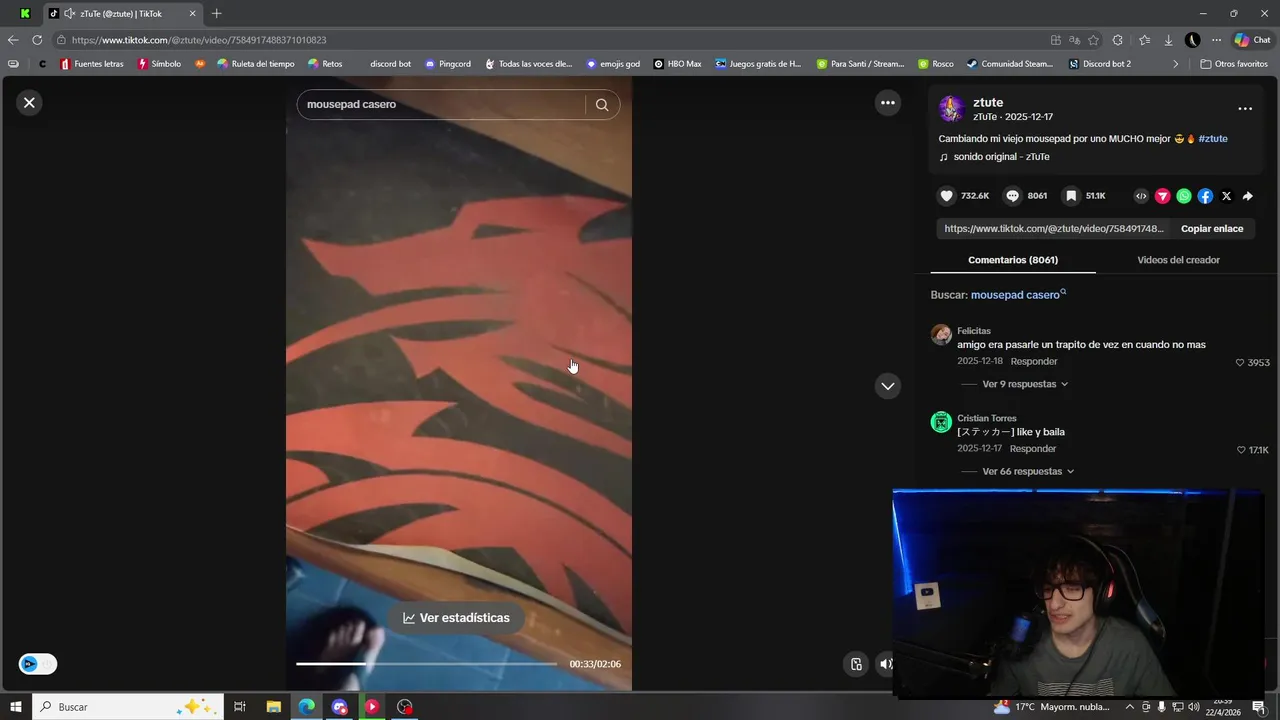This screenshot has width=1280, height=720.
Task: Open sonido original - zTuTe link
Action: tap(1001, 157)
